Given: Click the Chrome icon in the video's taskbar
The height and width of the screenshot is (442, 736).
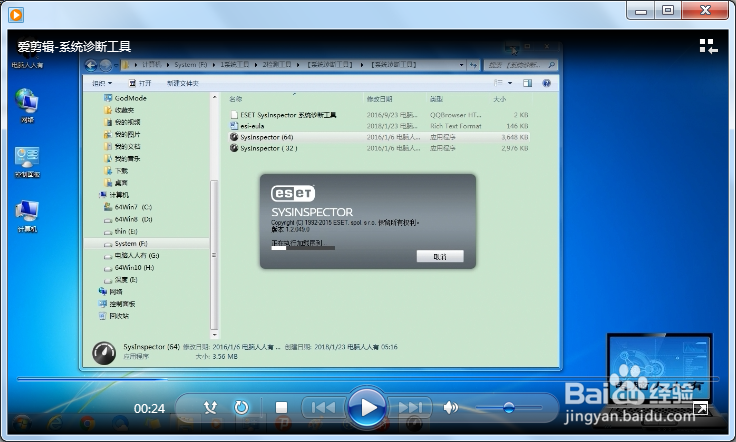Looking at the screenshot, I should coord(87,424).
